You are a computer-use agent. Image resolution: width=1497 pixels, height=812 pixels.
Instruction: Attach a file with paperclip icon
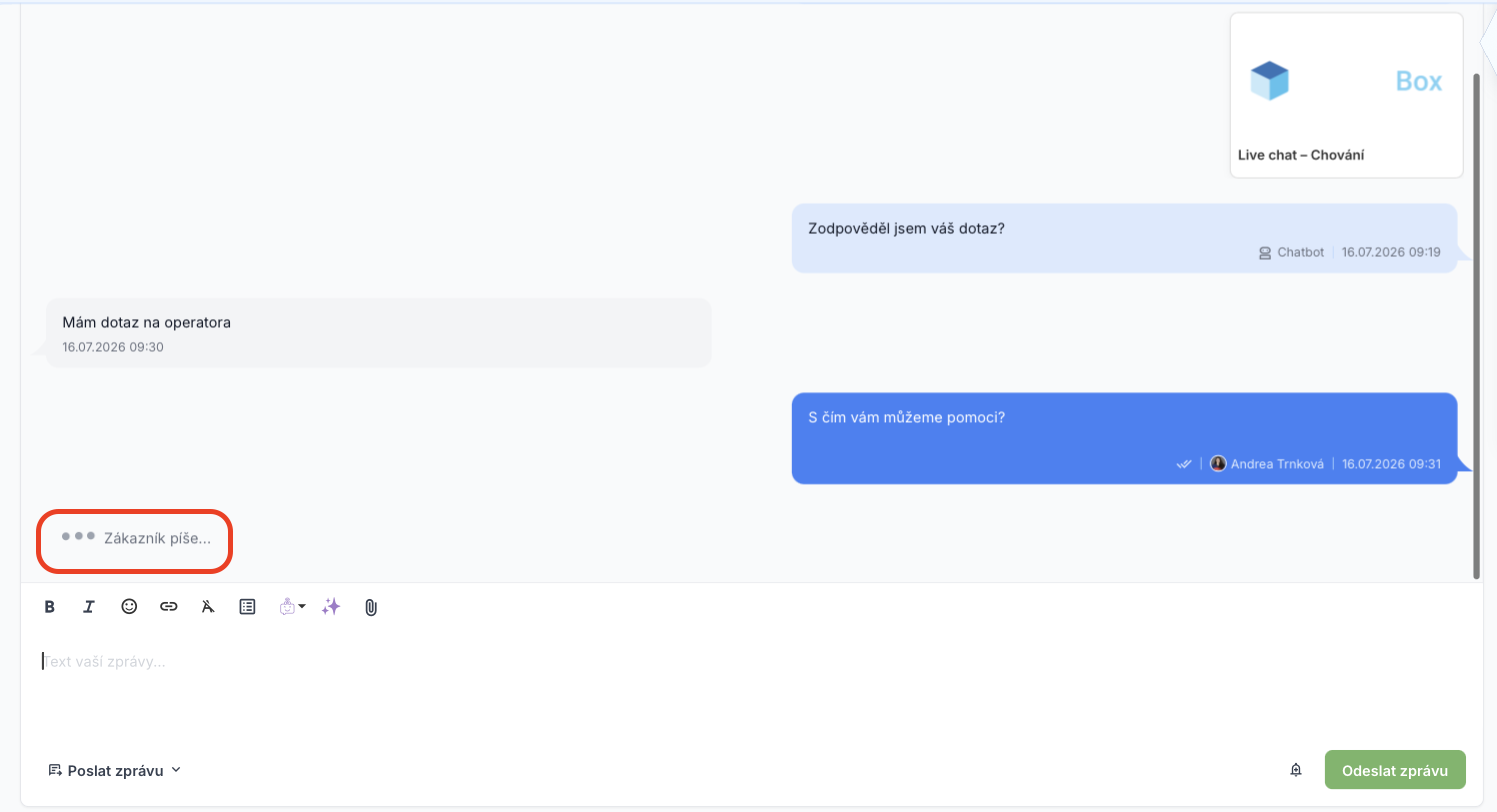[x=371, y=607]
